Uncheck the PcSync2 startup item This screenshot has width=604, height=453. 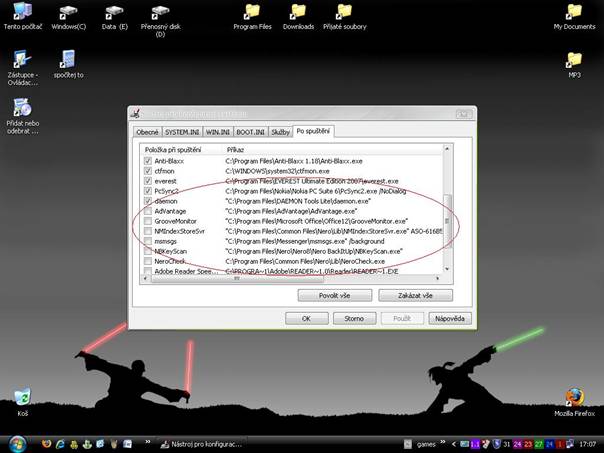coord(148,191)
